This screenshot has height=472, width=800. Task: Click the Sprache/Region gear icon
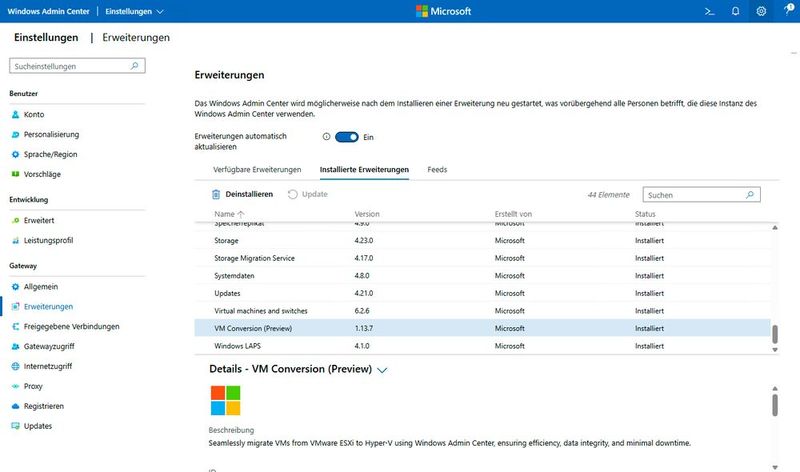[15, 155]
